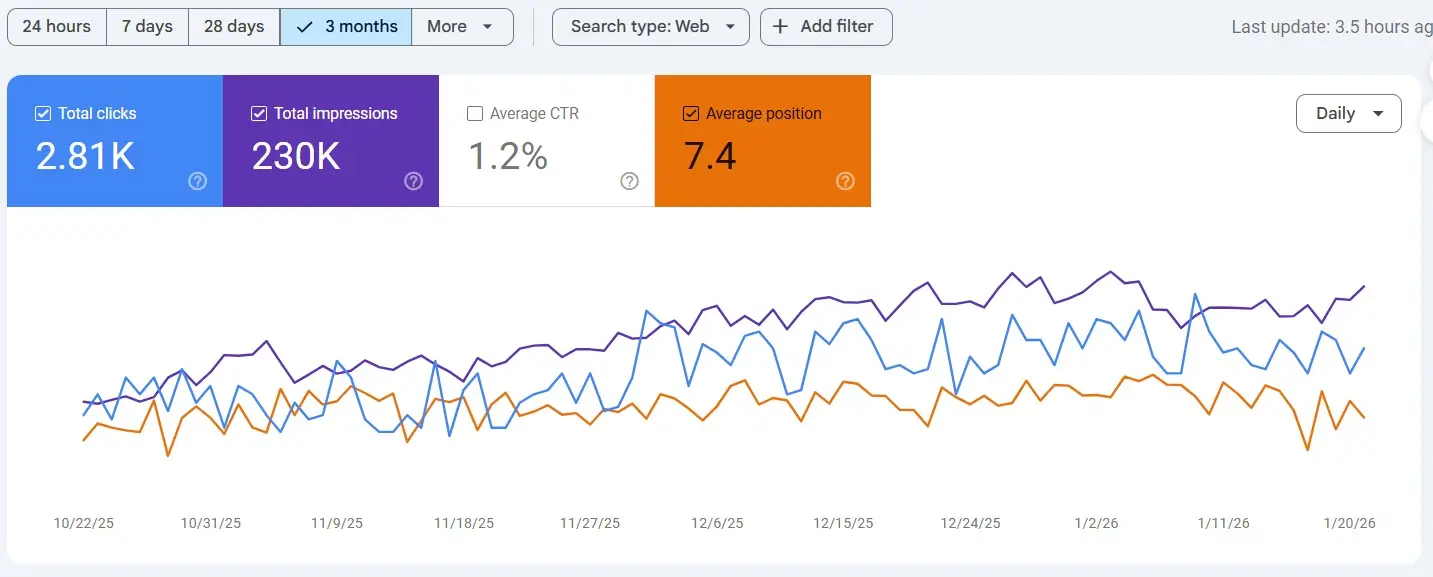Click the Add filter button
This screenshot has height=577, width=1433.
(x=826, y=27)
